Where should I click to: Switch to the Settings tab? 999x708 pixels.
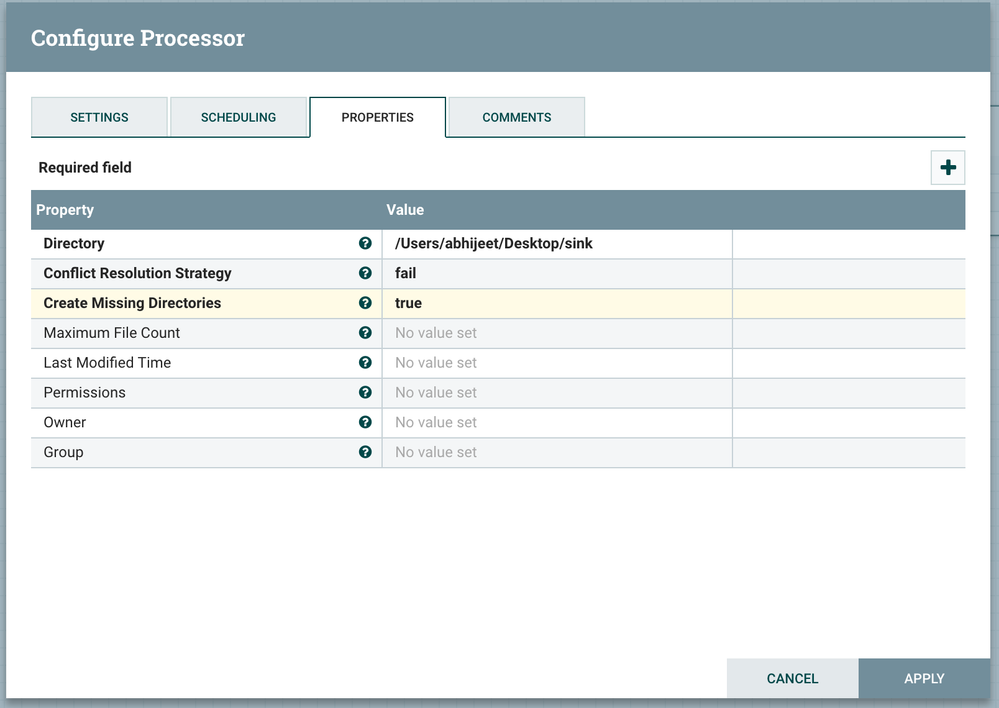click(x=99, y=117)
